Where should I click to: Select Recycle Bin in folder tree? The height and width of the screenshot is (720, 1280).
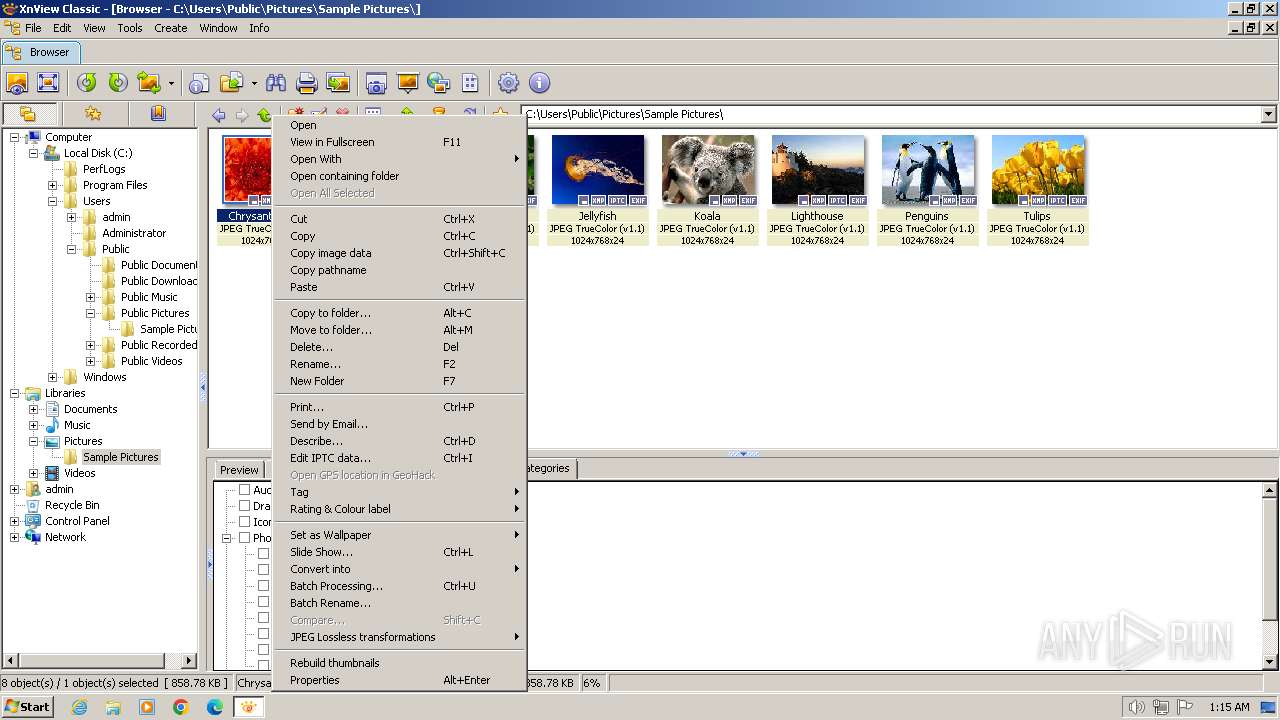(x=72, y=505)
